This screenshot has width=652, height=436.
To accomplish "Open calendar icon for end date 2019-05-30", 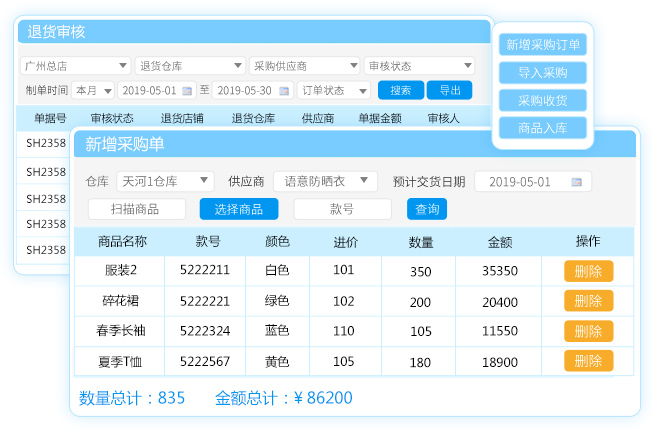I will pos(284,91).
